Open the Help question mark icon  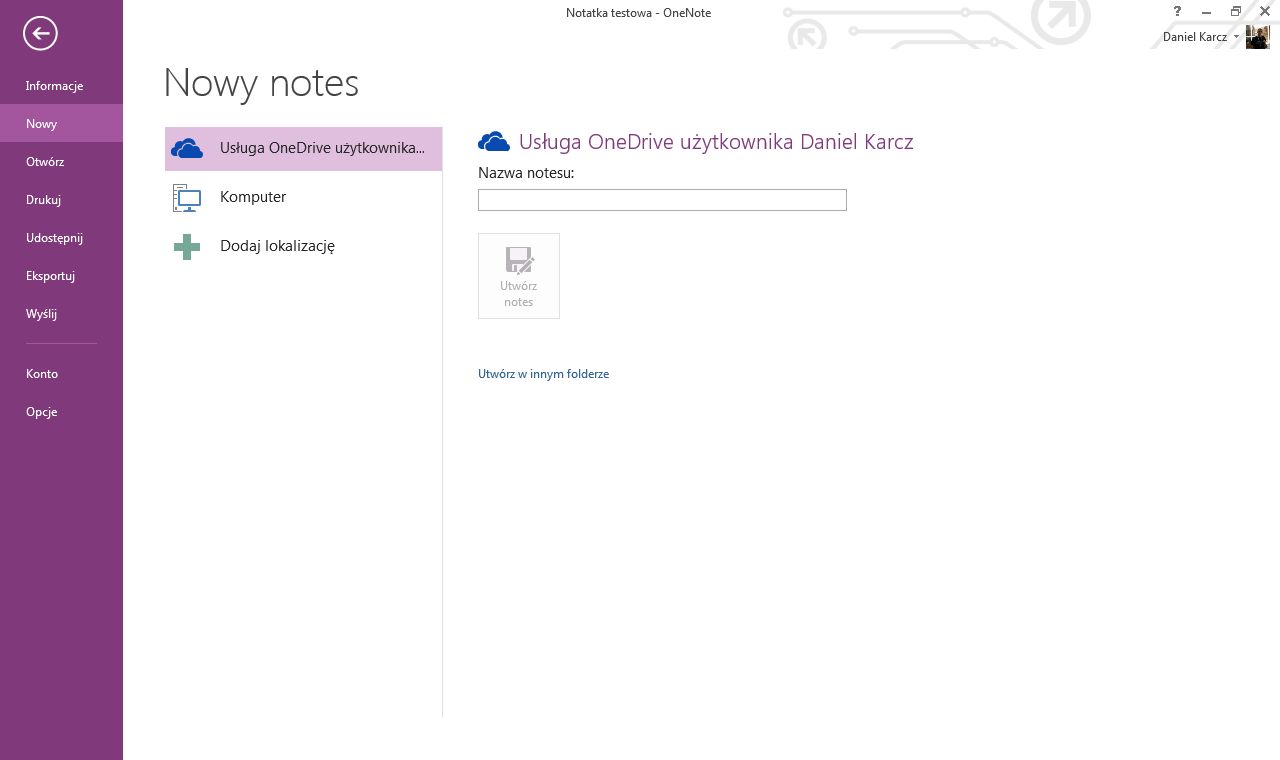(1178, 11)
